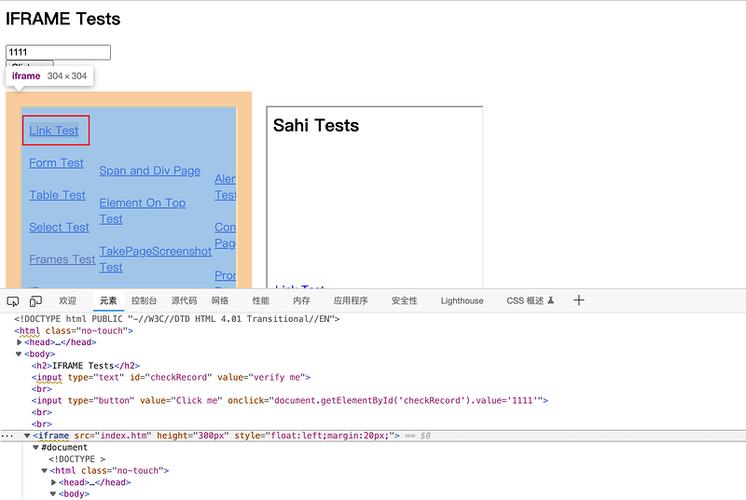The width and height of the screenshot is (746, 500).
Task: Open the Form Test link
Action: click(56, 163)
